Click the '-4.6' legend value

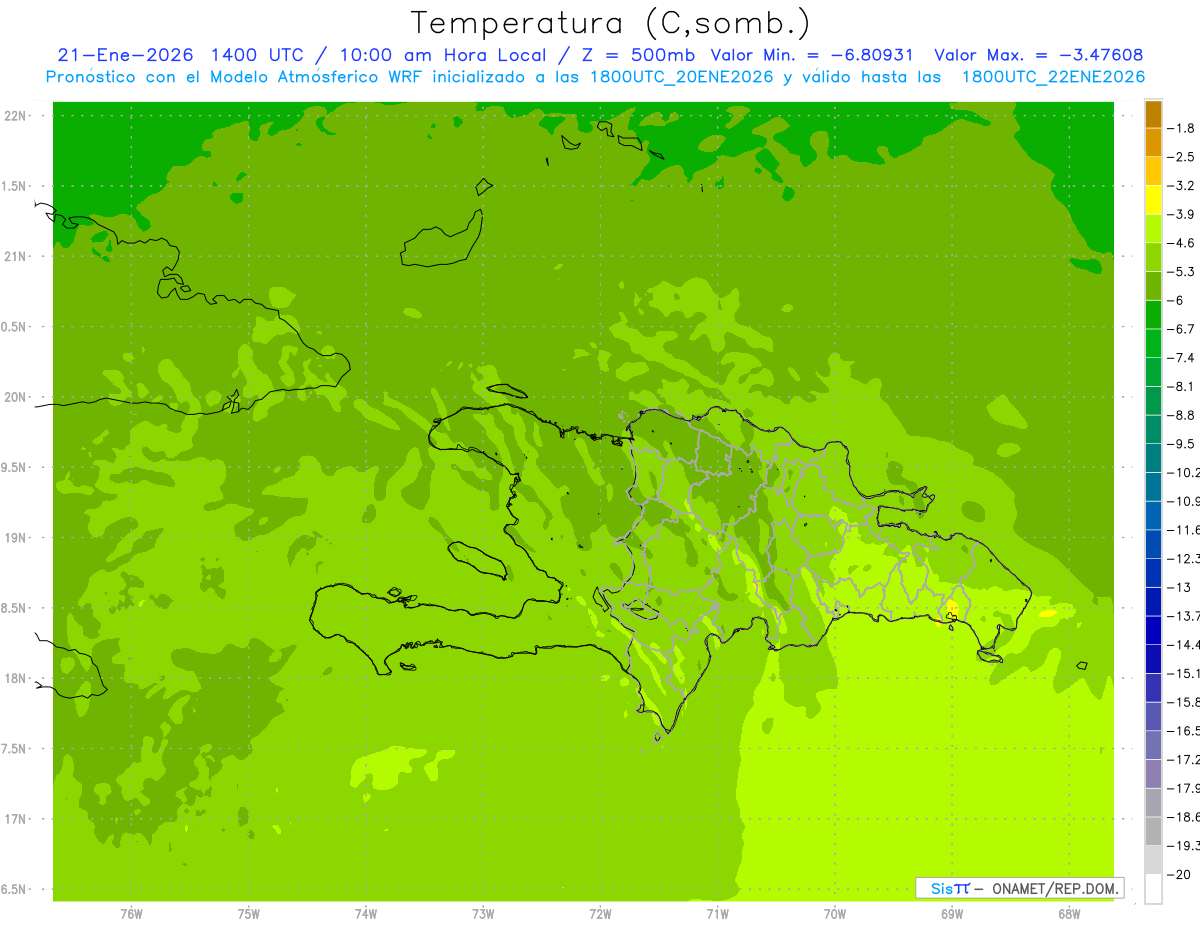[1182, 243]
